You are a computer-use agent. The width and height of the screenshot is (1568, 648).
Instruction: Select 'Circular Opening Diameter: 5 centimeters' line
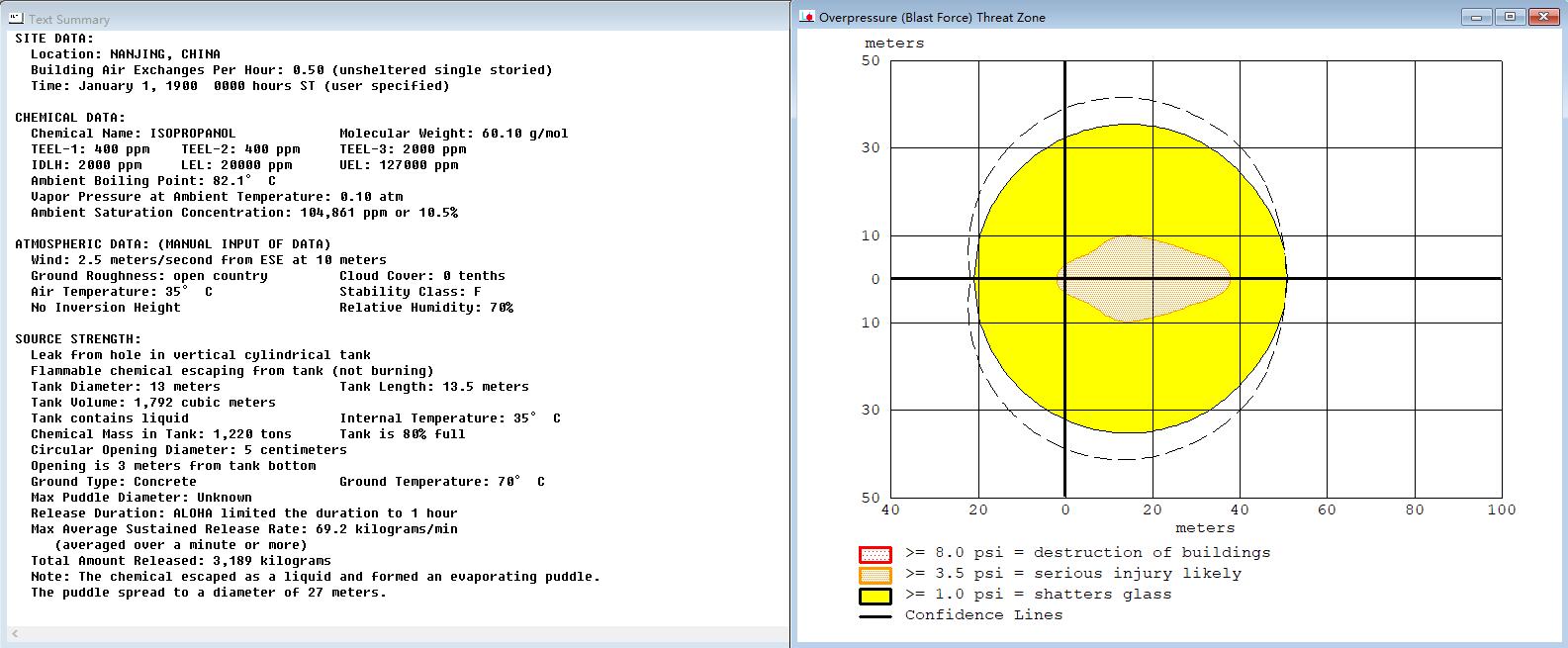pos(189,450)
